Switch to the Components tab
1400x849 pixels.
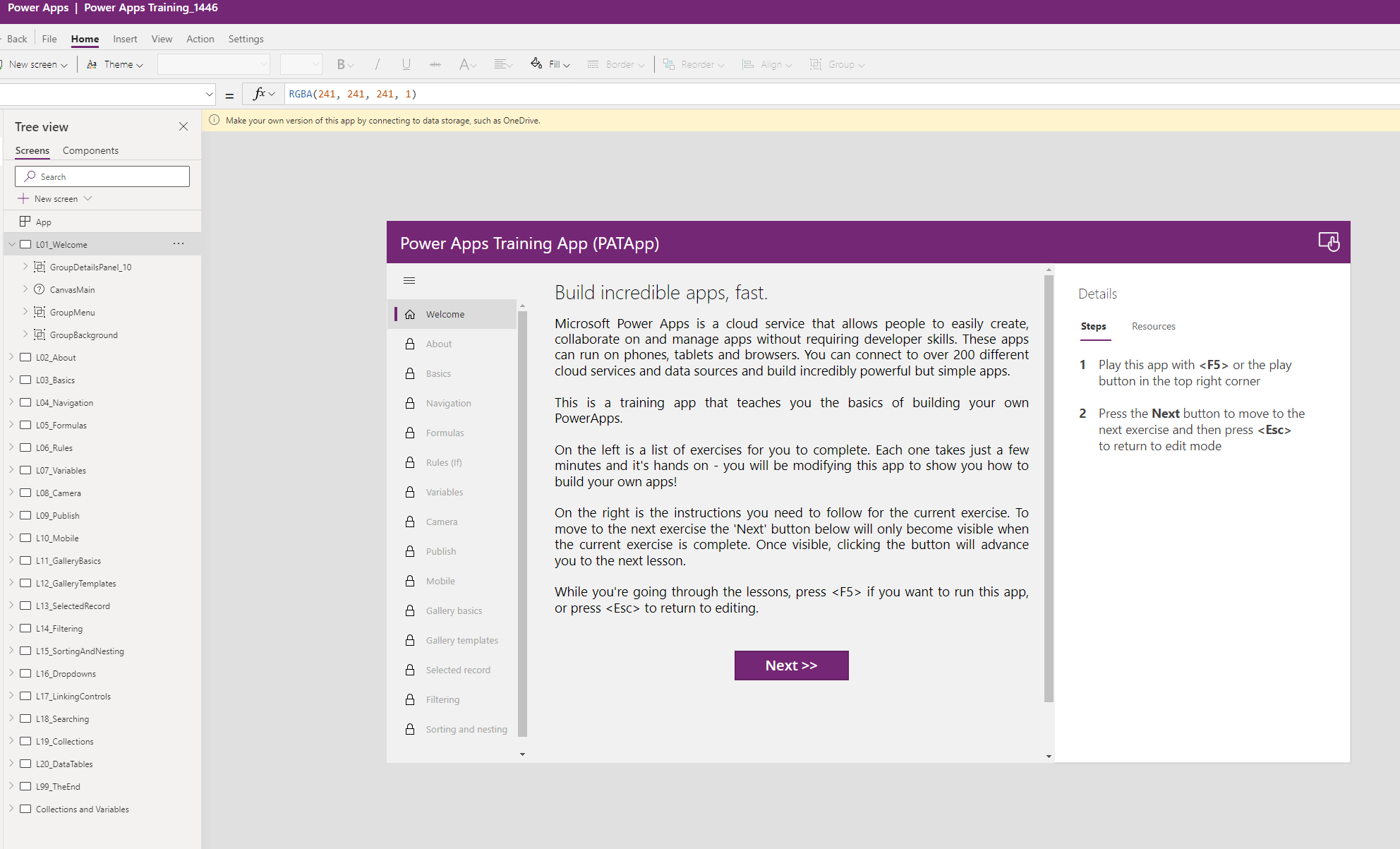tap(90, 150)
